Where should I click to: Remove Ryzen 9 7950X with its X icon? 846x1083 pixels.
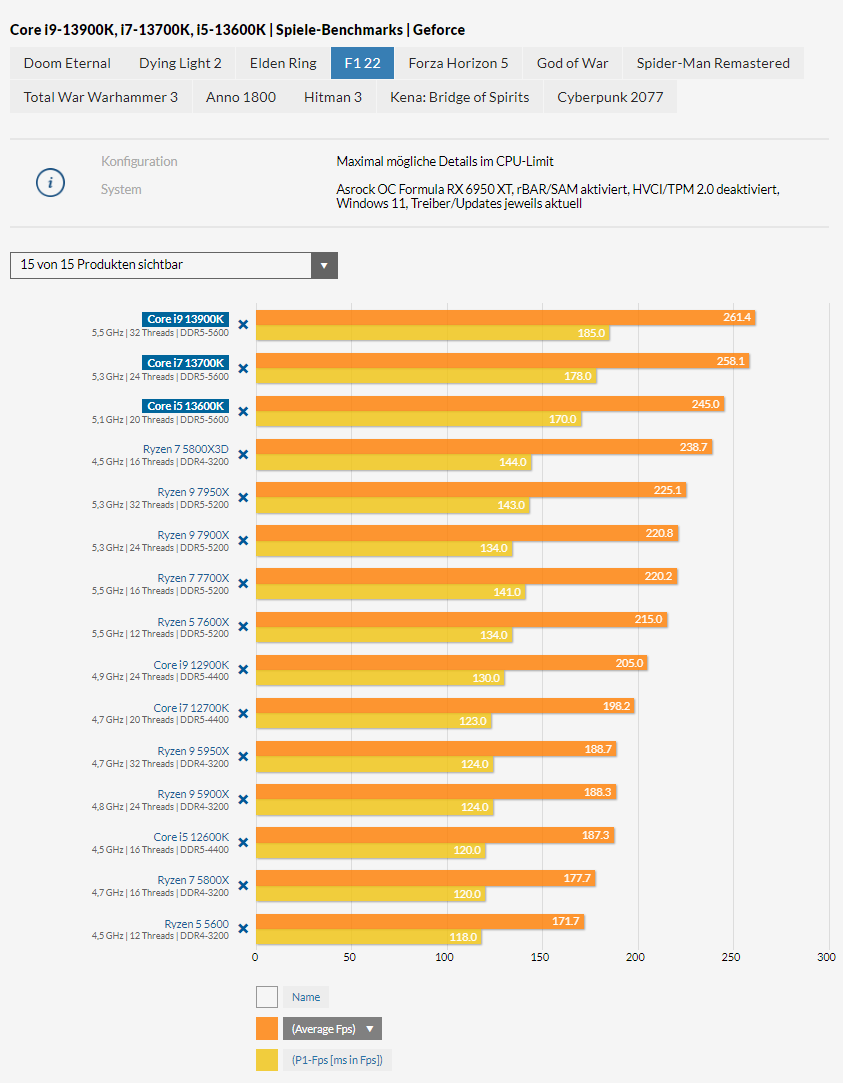tap(243, 498)
